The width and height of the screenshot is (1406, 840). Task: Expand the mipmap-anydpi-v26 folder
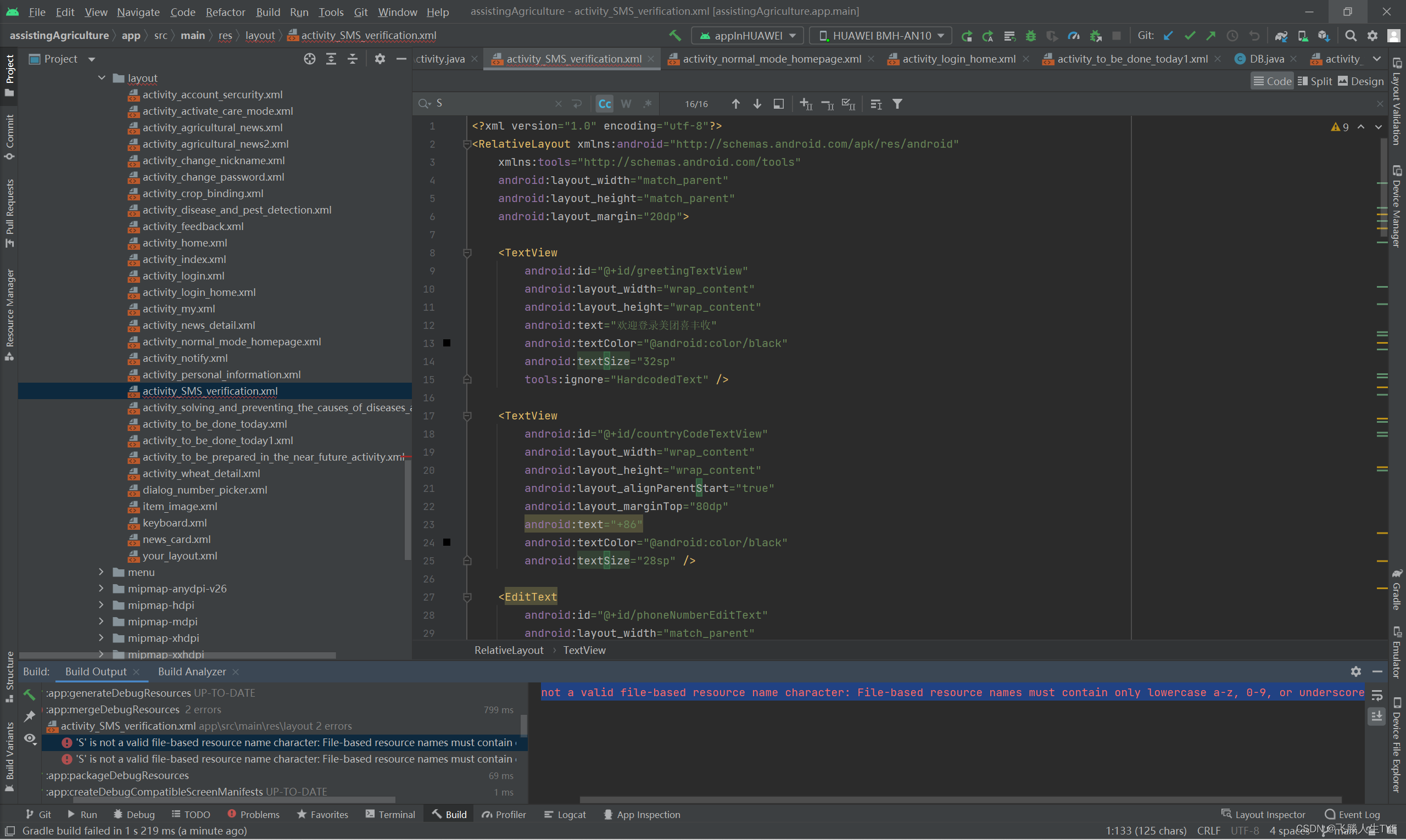(x=102, y=588)
